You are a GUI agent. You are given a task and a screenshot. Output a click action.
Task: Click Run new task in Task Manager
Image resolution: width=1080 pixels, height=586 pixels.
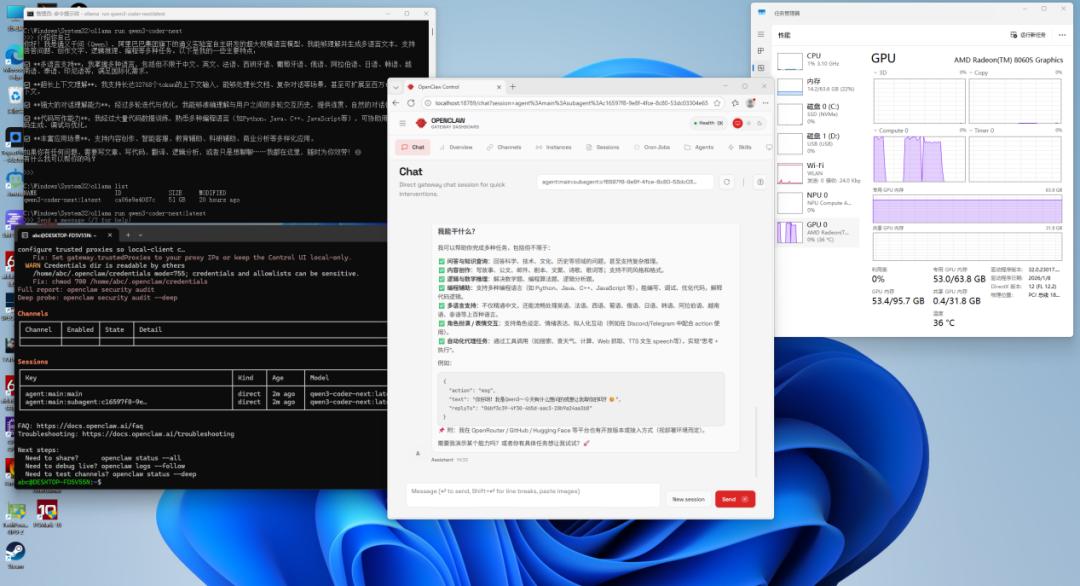(x=1028, y=34)
